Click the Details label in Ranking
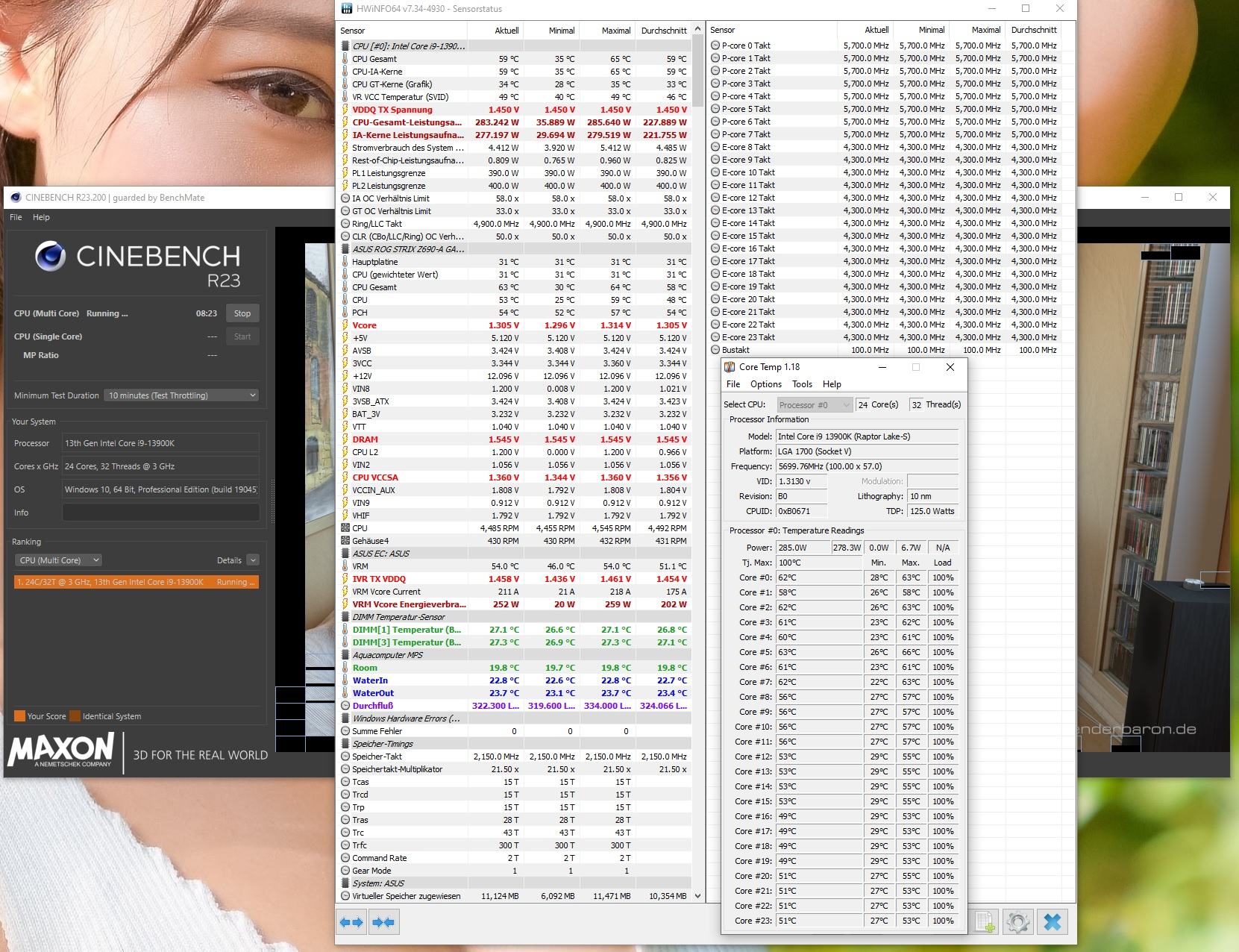 229,560
